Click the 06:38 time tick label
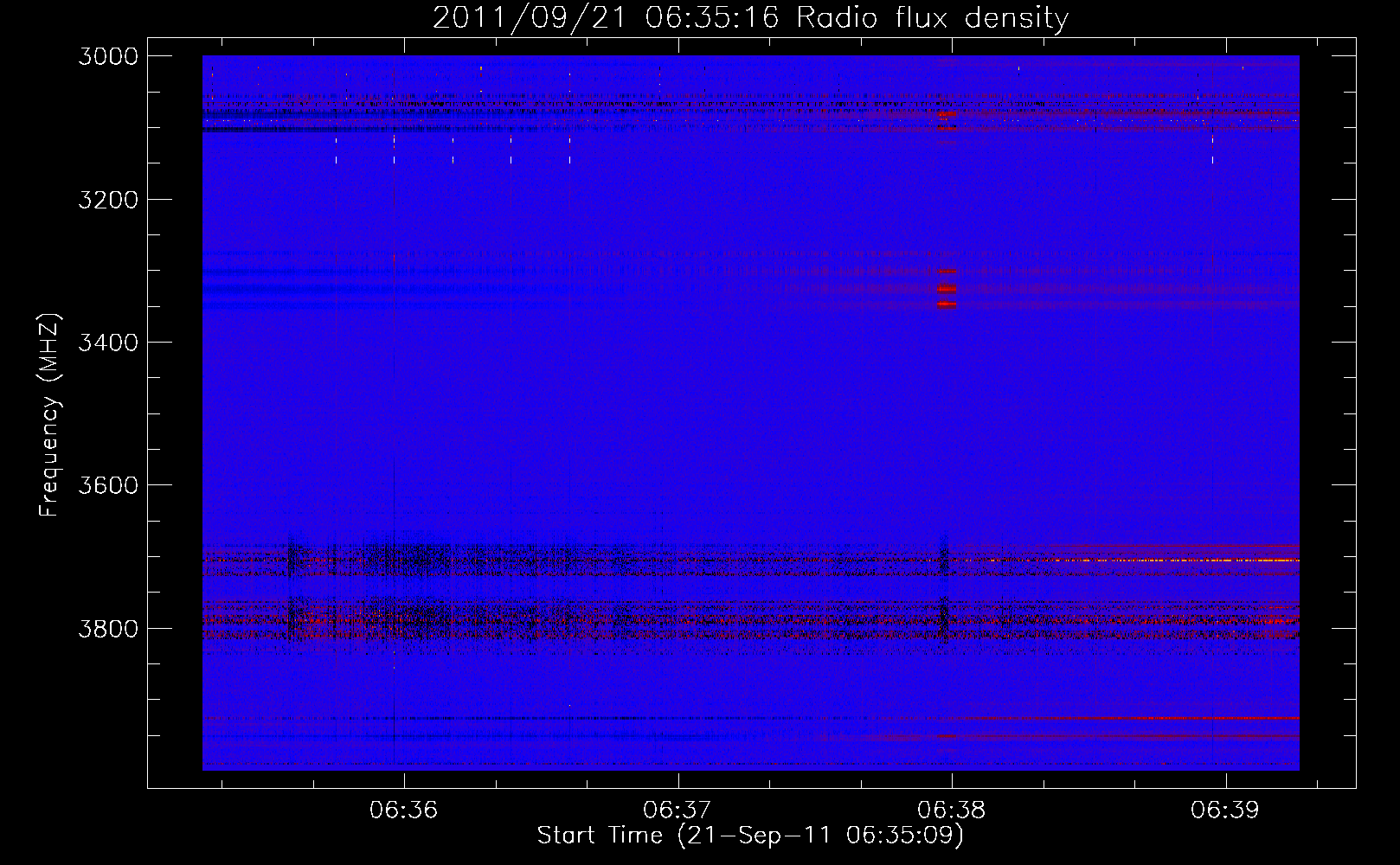This screenshot has height=865, width=1400. [x=952, y=810]
